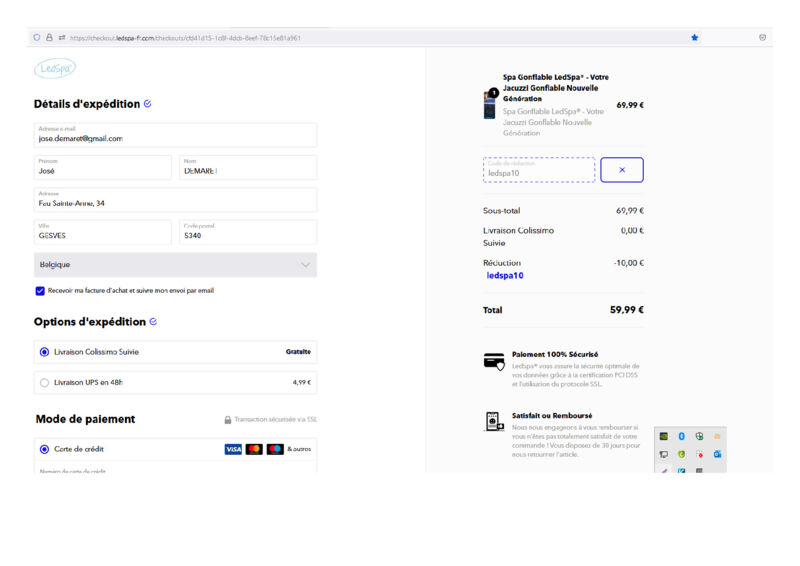The image size is (800, 566).
Task: Click the ledspa10 reduction code link
Action: pos(505,276)
